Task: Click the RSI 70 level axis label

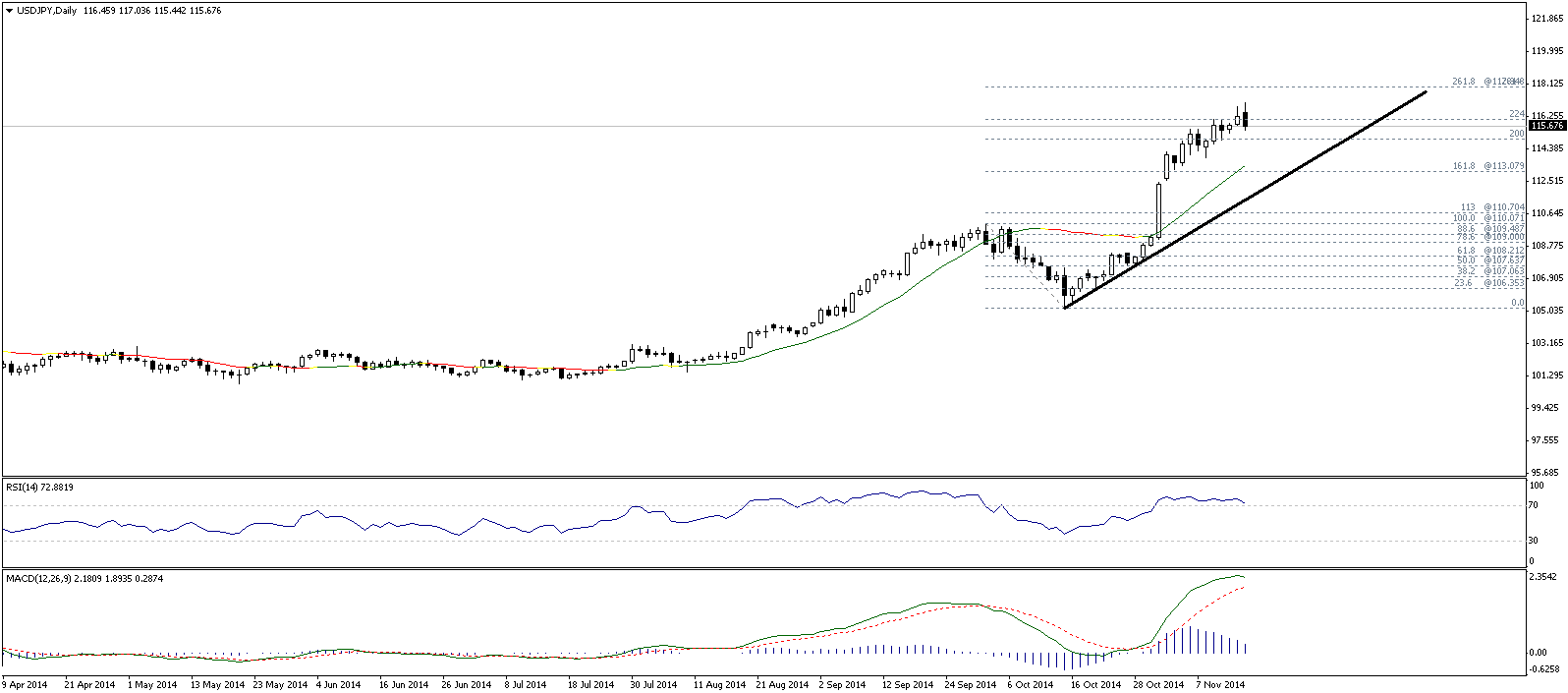Action: (x=1534, y=505)
